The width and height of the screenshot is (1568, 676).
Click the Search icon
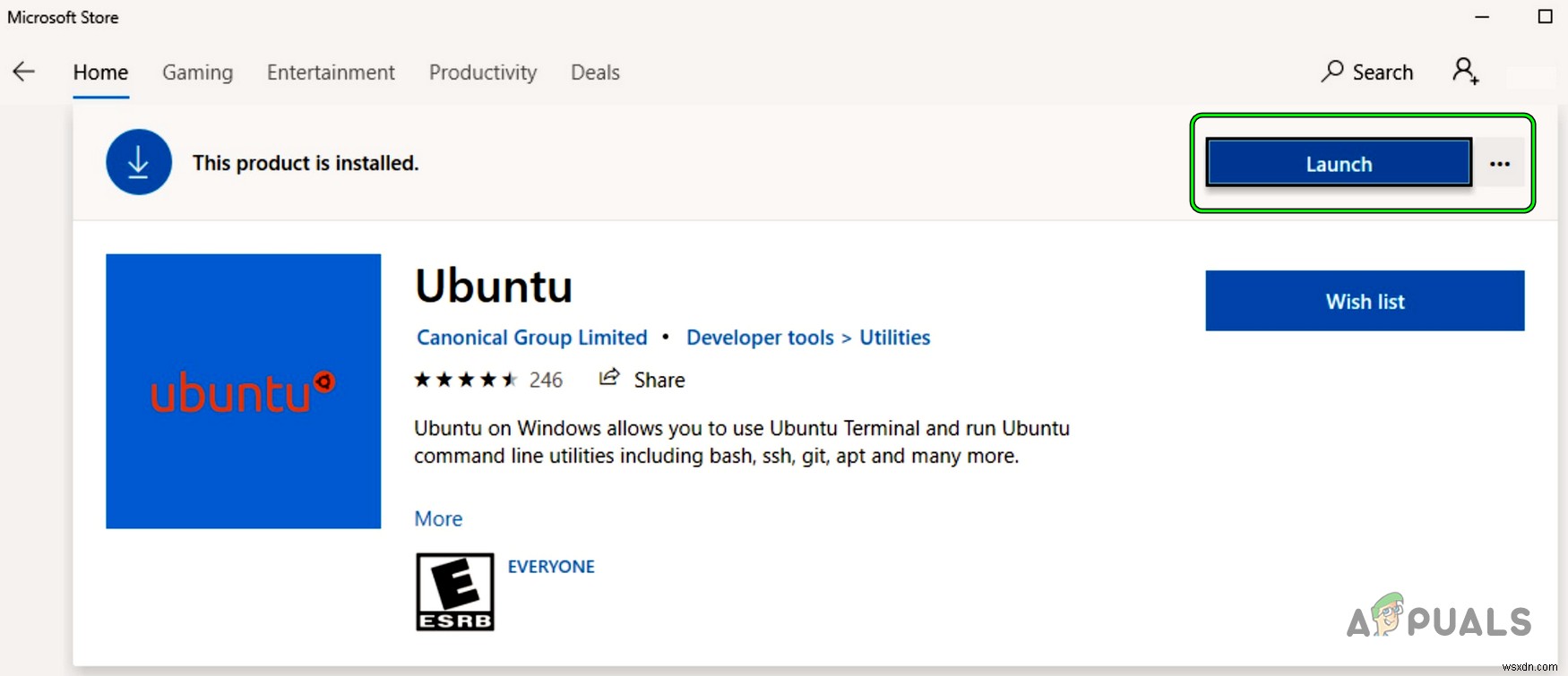click(1334, 72)
